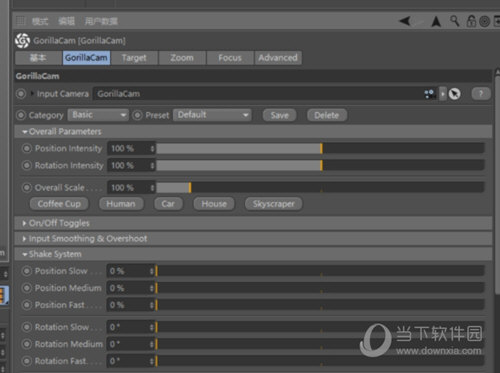This screenshot has height=373, width=500.
Task: Click the up arrow navigation icon
Action: 436,22
